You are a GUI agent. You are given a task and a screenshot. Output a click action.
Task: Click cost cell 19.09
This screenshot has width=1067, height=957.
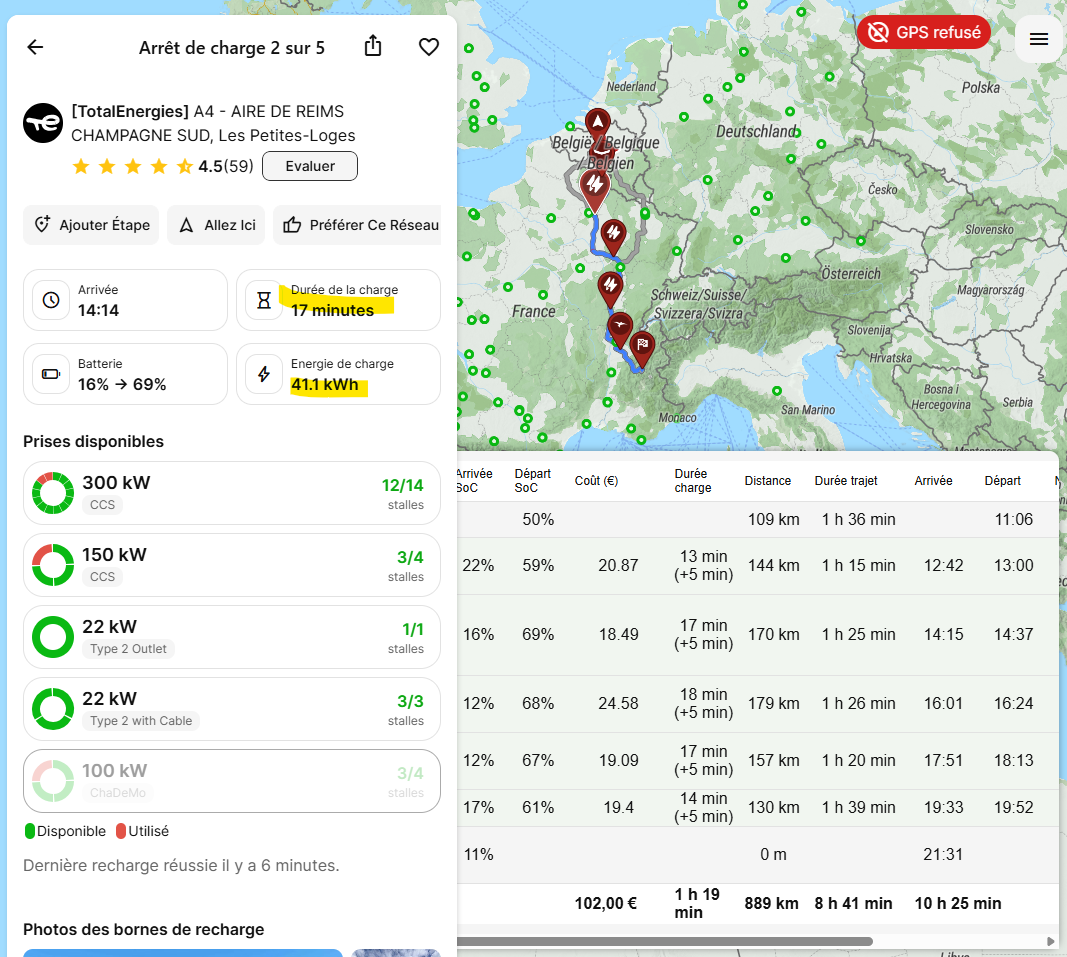coord(618,760)
